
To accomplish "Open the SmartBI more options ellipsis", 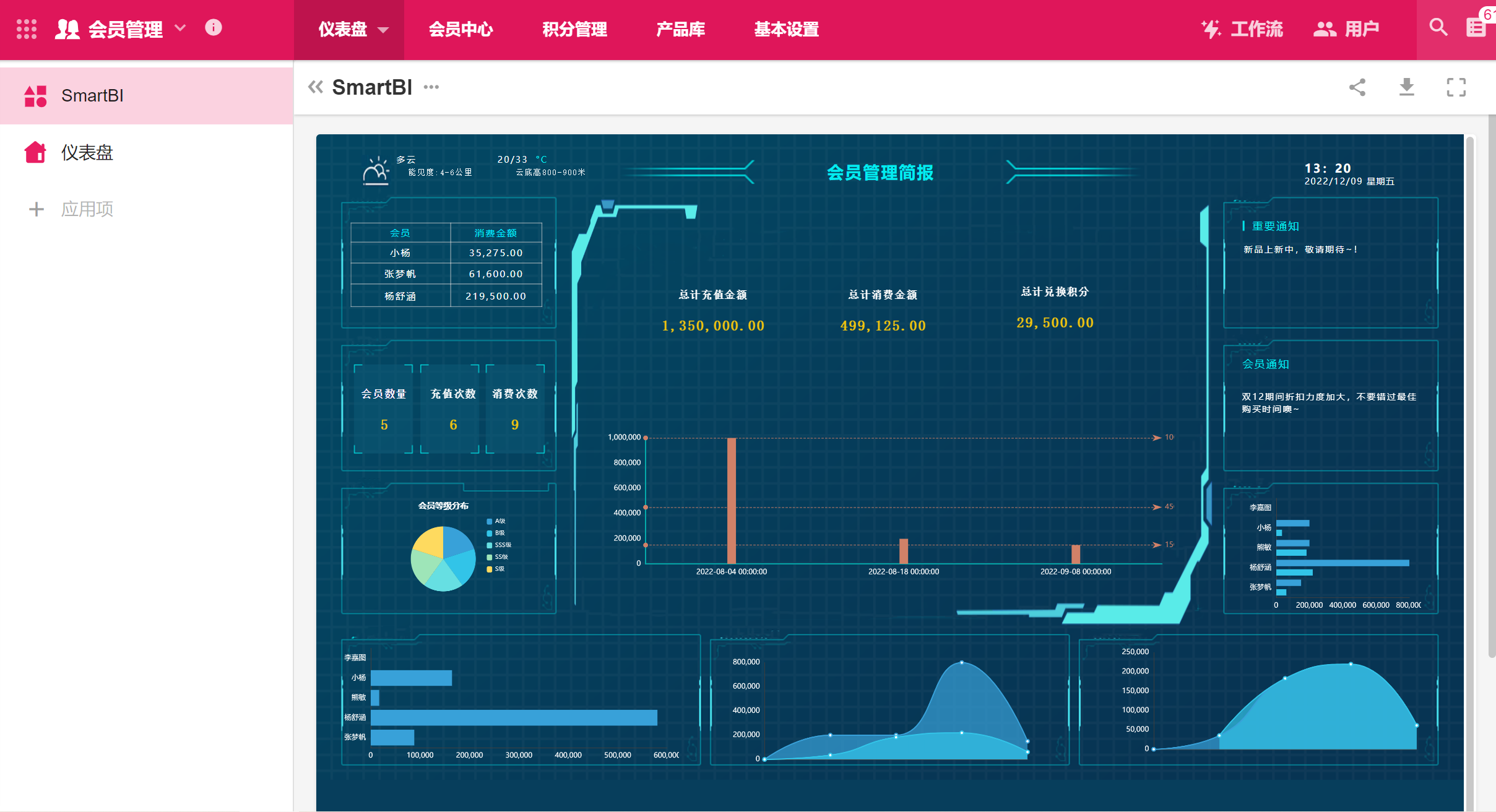I will coord(431,87).
